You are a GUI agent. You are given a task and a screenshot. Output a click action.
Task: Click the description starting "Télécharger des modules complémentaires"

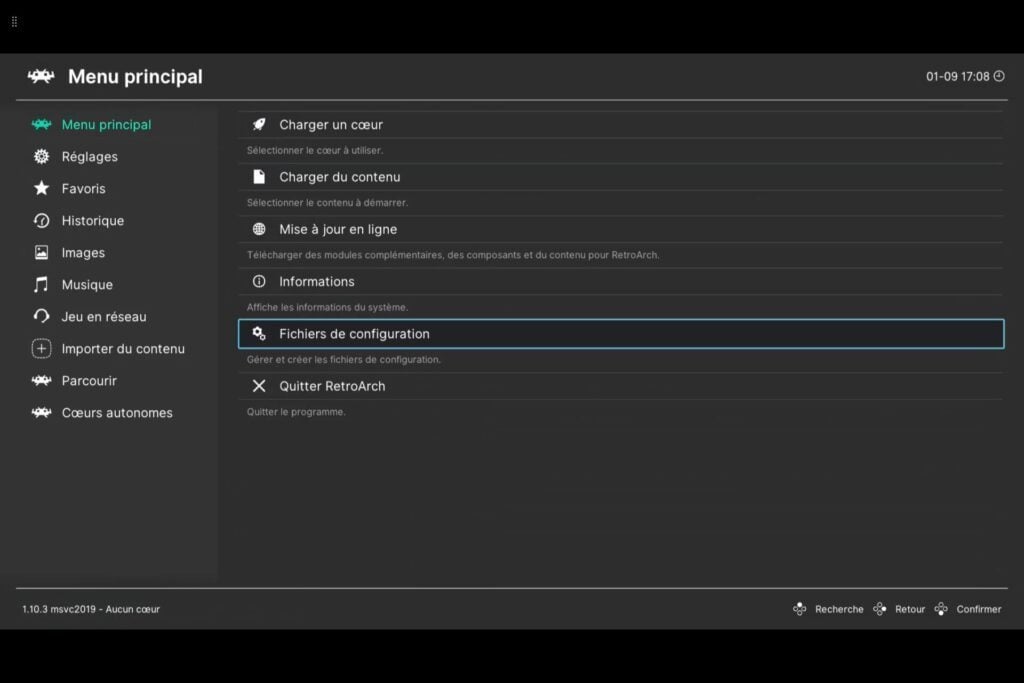[x=453, y=255]
